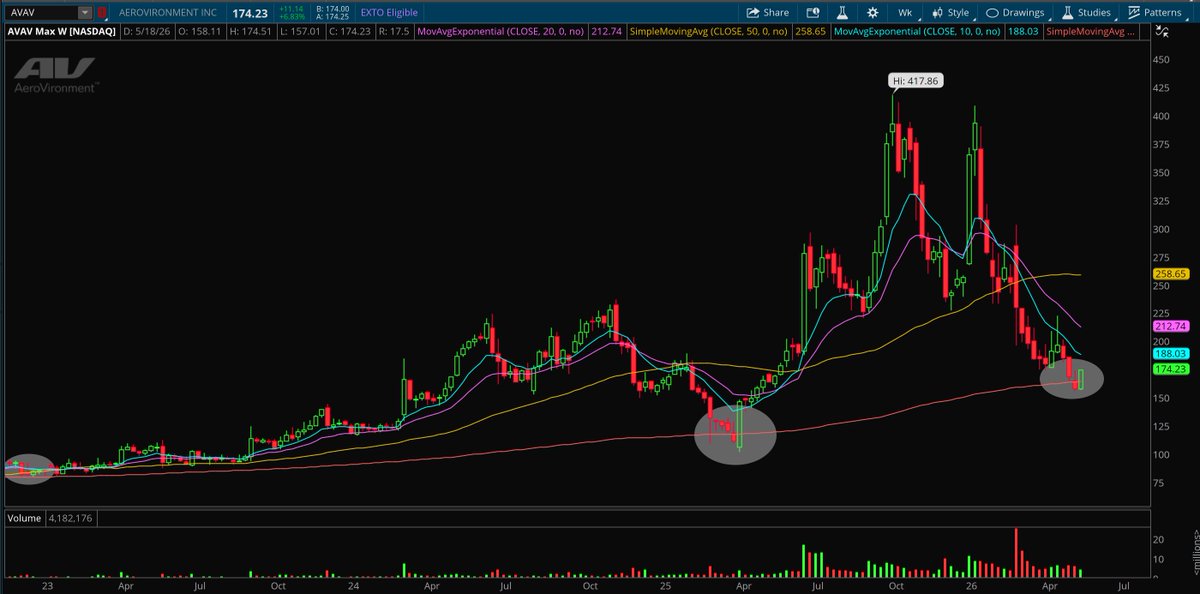Click the volume value 4,182,176
The width and height of the screenshot is (1200, 594).
point(69,518)
